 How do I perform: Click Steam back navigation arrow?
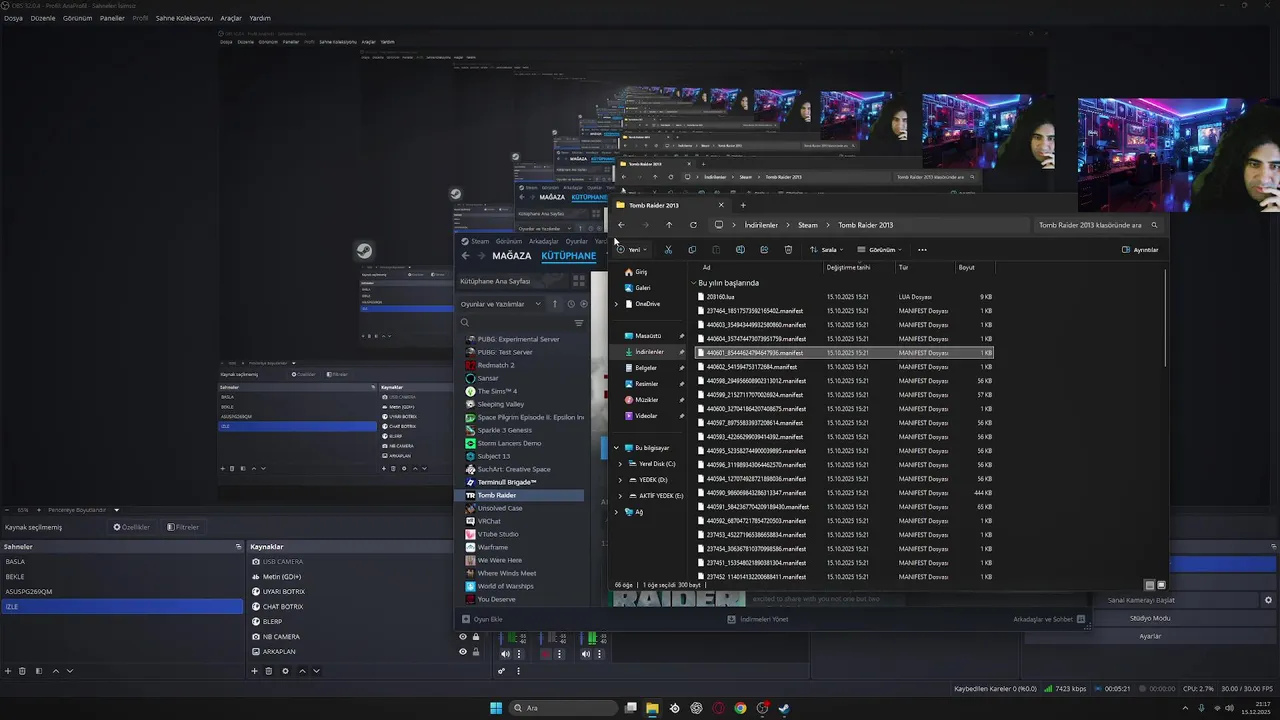[x=465, y=256]
